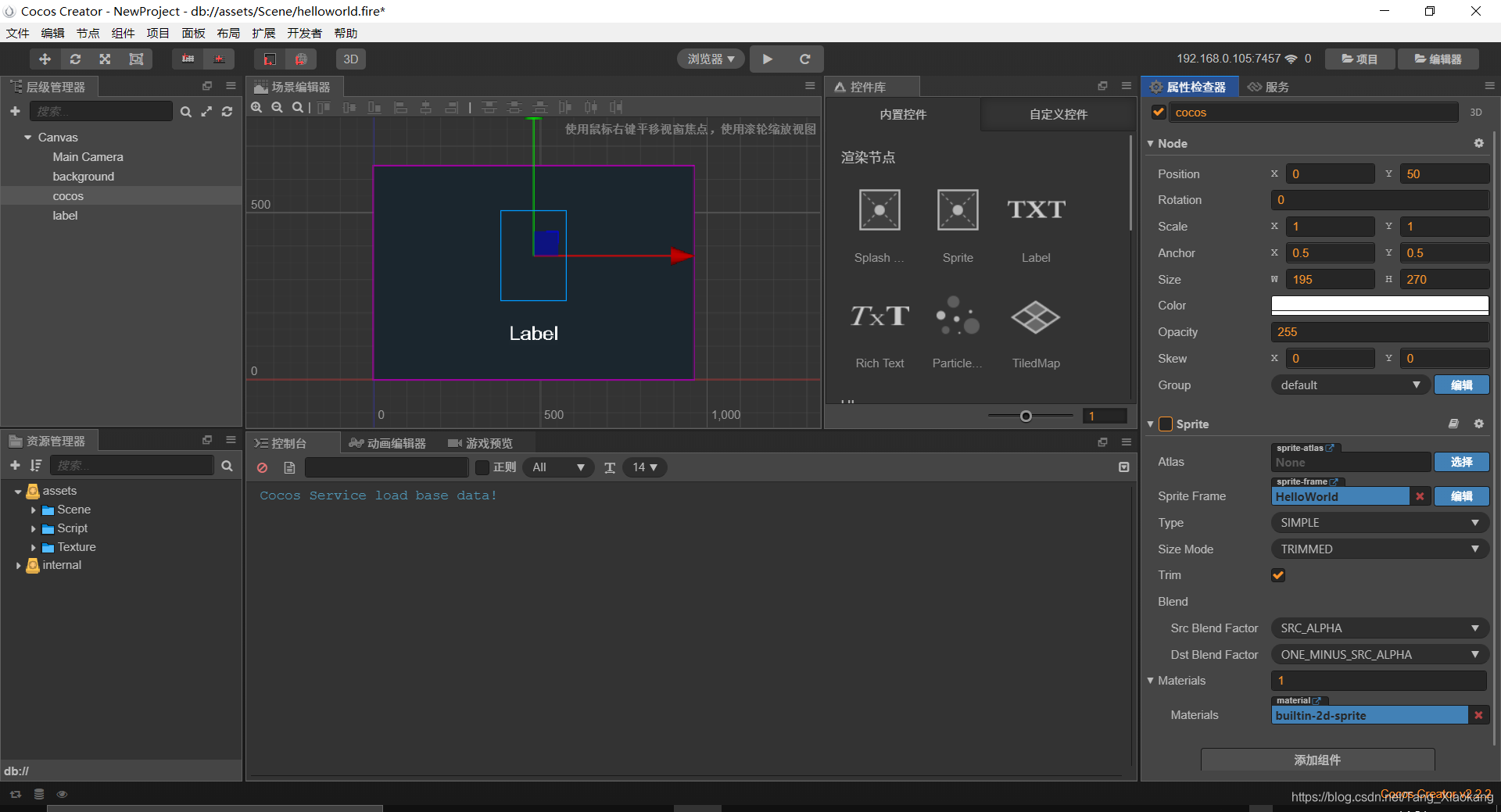This screenshot has height=812, width=1501.
Task: Open the Group dropdown set to default
Action: point(1350,385)
